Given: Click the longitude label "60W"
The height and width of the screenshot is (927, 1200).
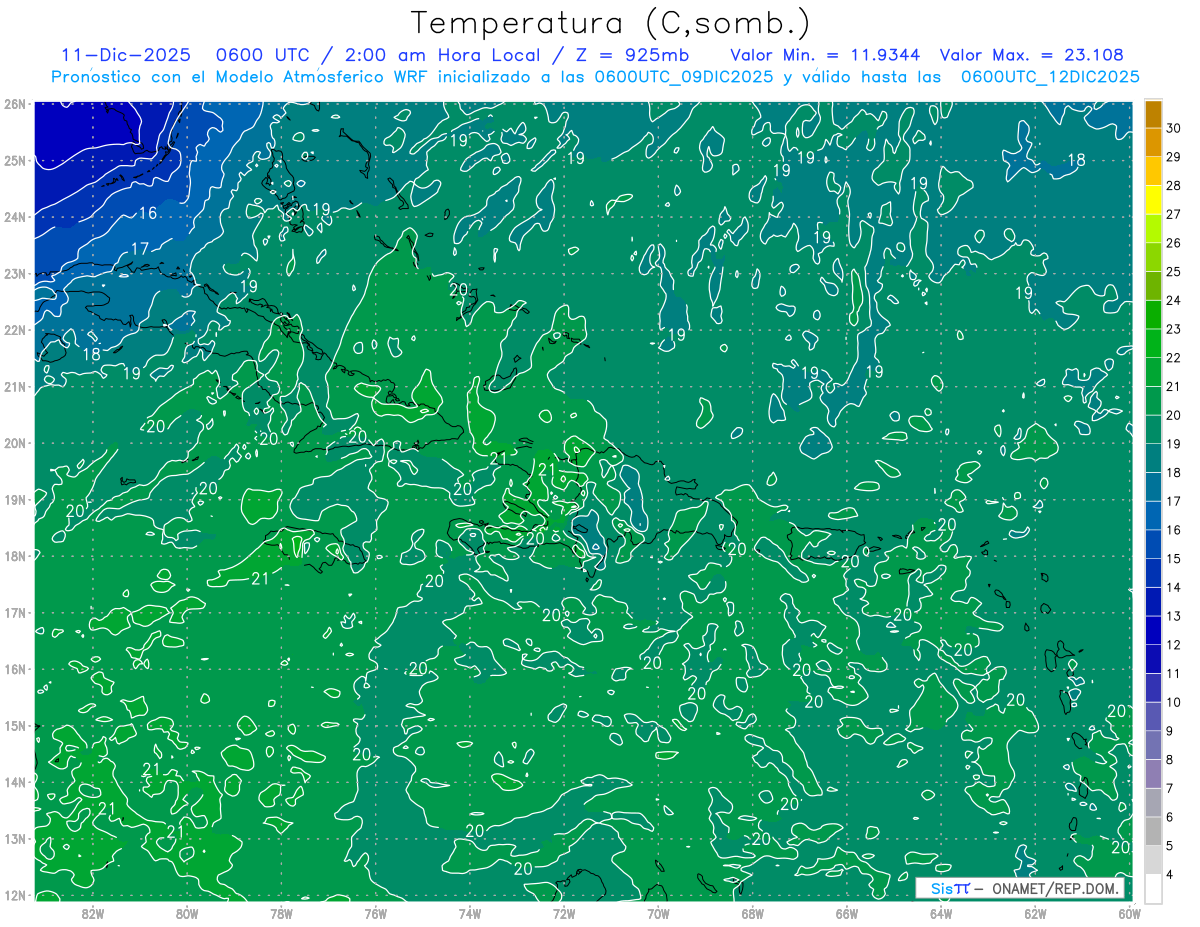Looking at the screenshot, I should tap(1130, 913).
